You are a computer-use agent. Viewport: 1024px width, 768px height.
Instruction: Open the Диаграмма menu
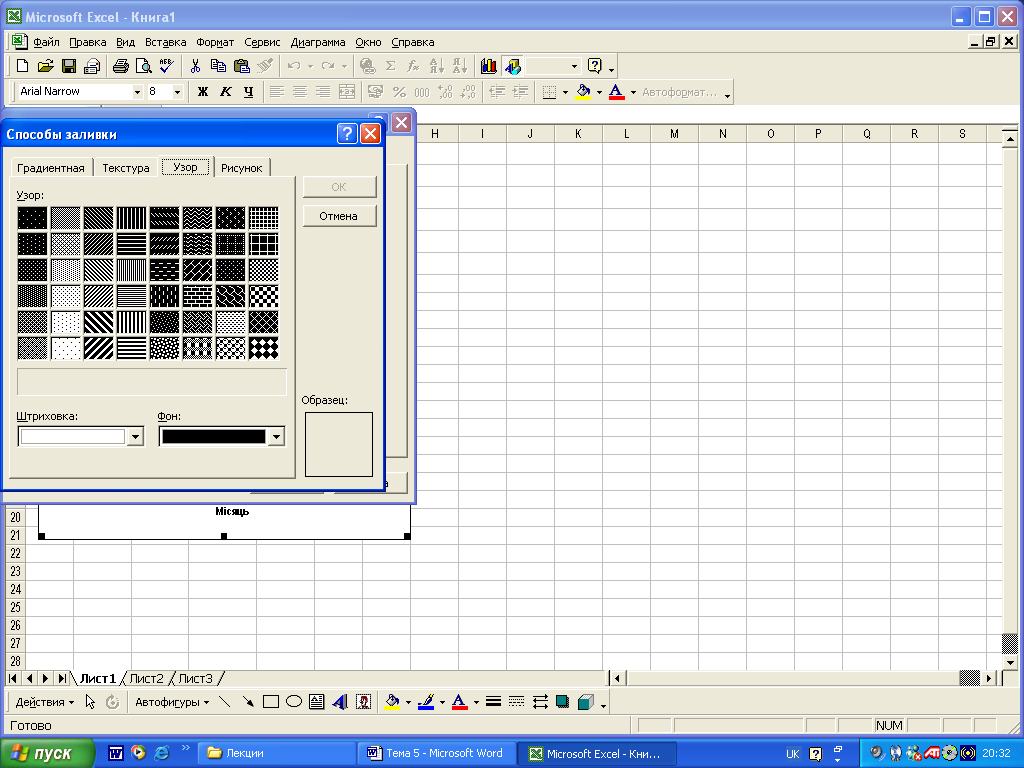coord(318,42)
